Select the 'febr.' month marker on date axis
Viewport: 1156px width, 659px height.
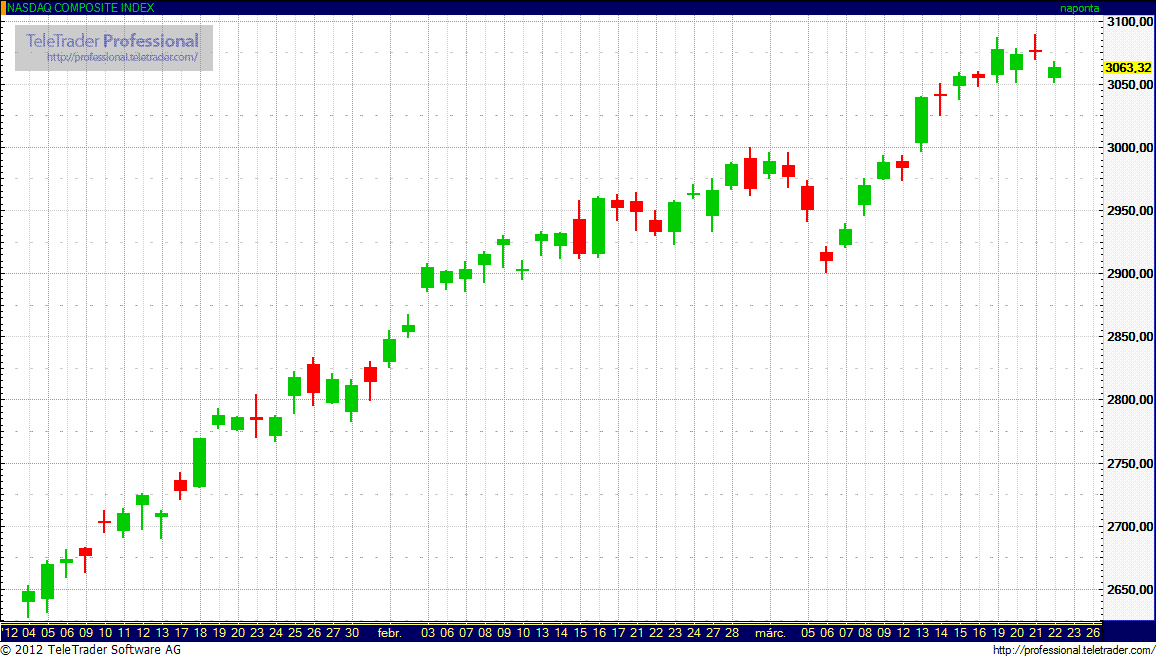tap(390, 633)
